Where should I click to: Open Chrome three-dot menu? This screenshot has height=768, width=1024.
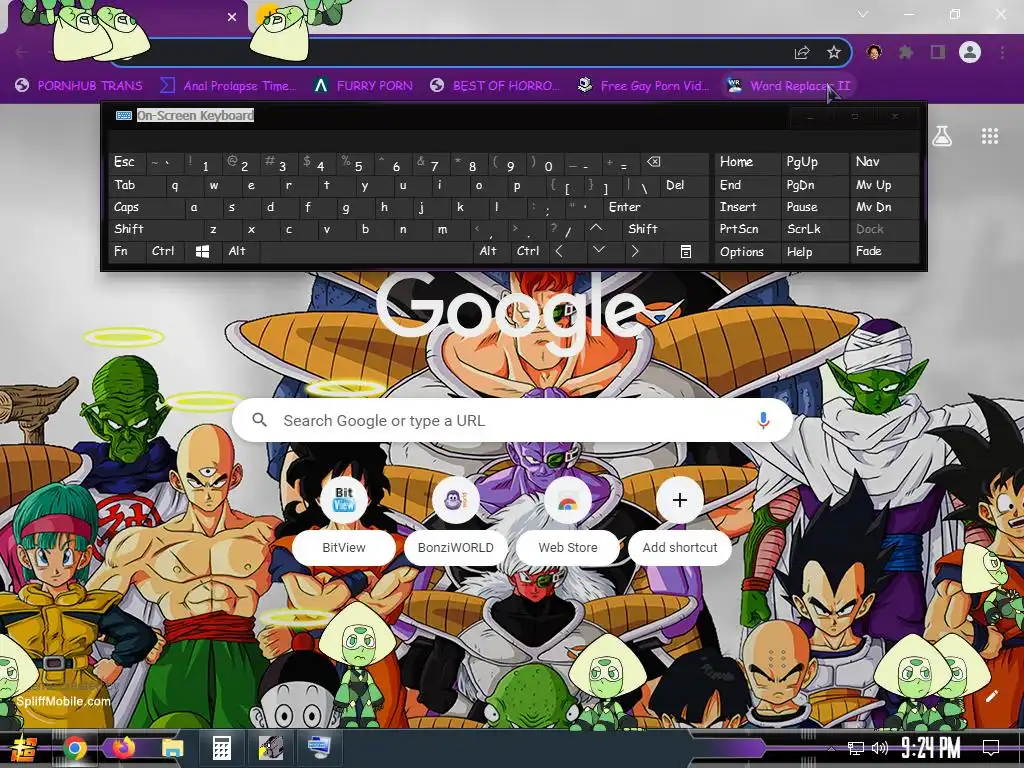(x=1002, y=52)
